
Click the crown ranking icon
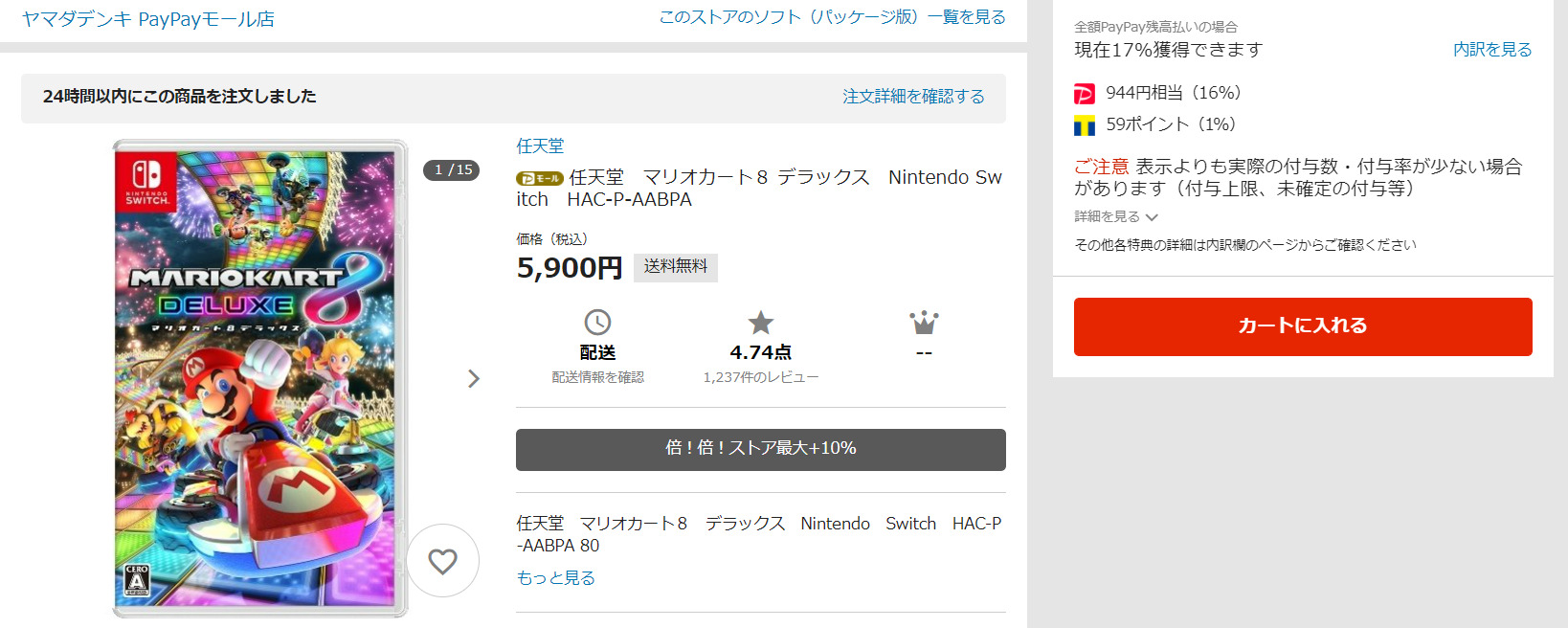pyautogui.click(x=924, y=323)
